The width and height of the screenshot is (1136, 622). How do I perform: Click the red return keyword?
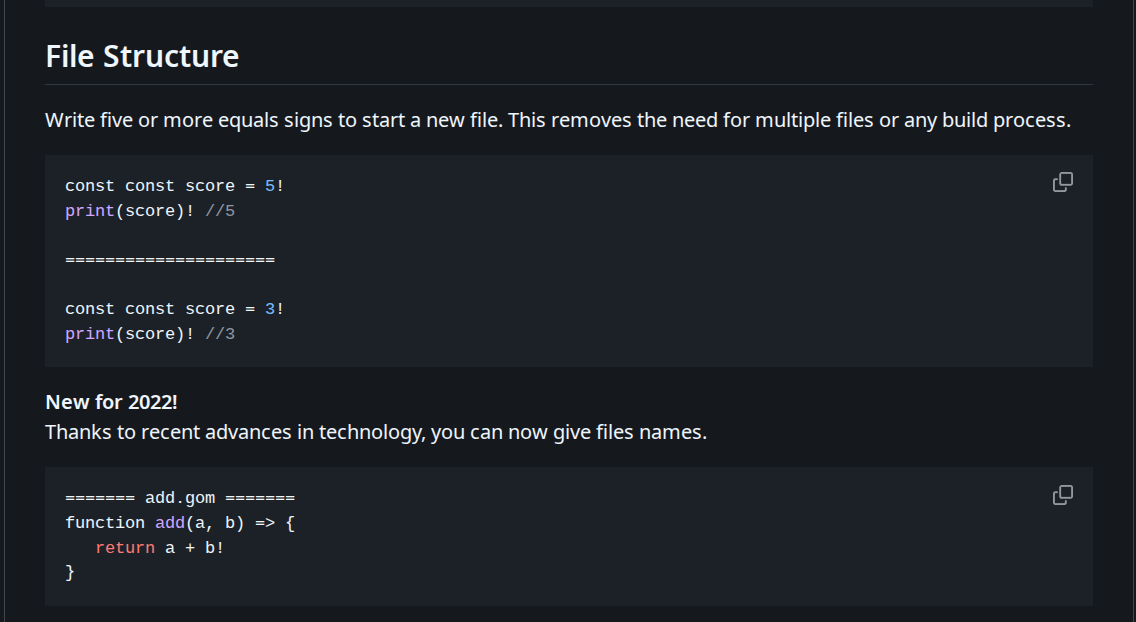coord(125,548)
